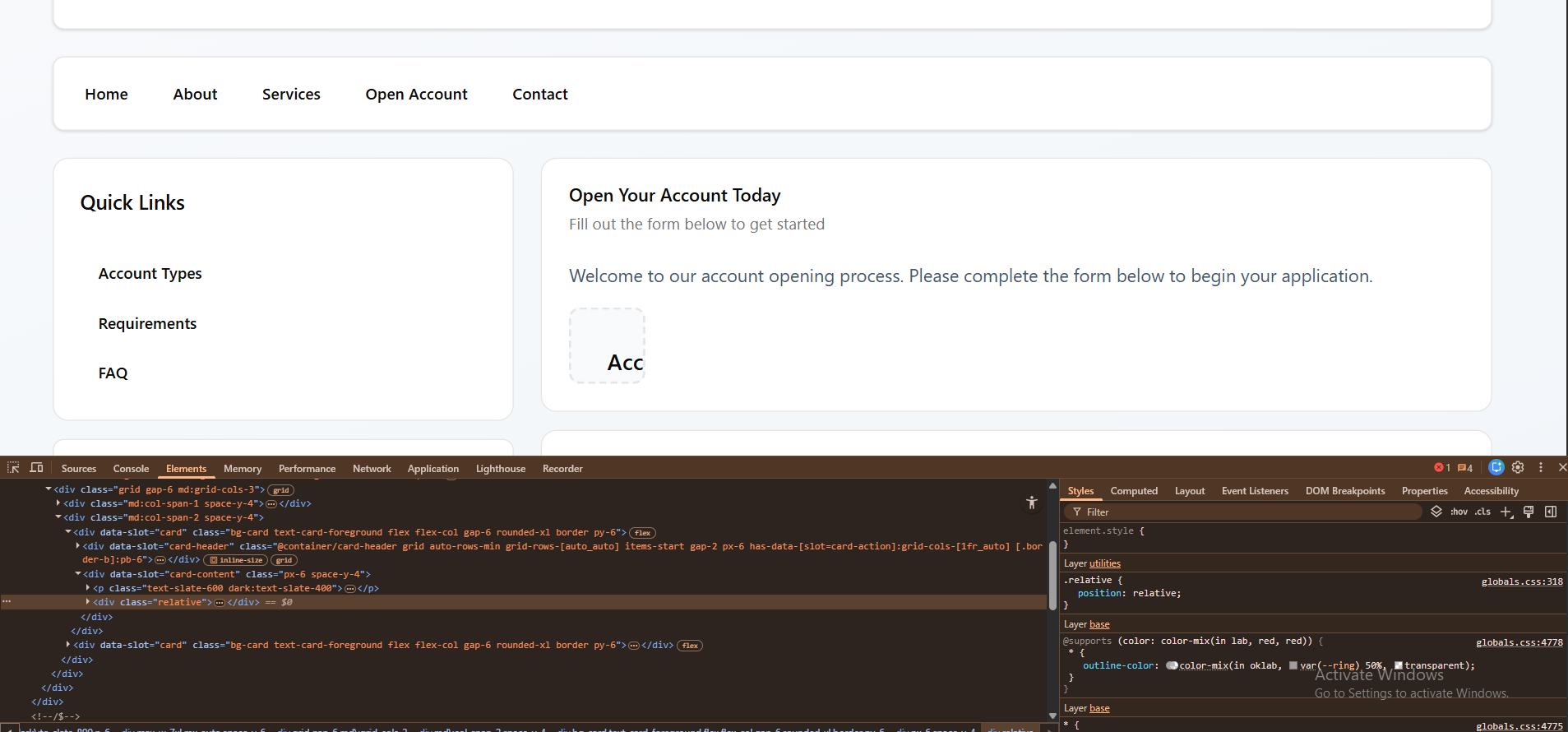1568x732 pixels.
Task: Toggle the computed styles sidebar icon
Action: click(1551, 512)
